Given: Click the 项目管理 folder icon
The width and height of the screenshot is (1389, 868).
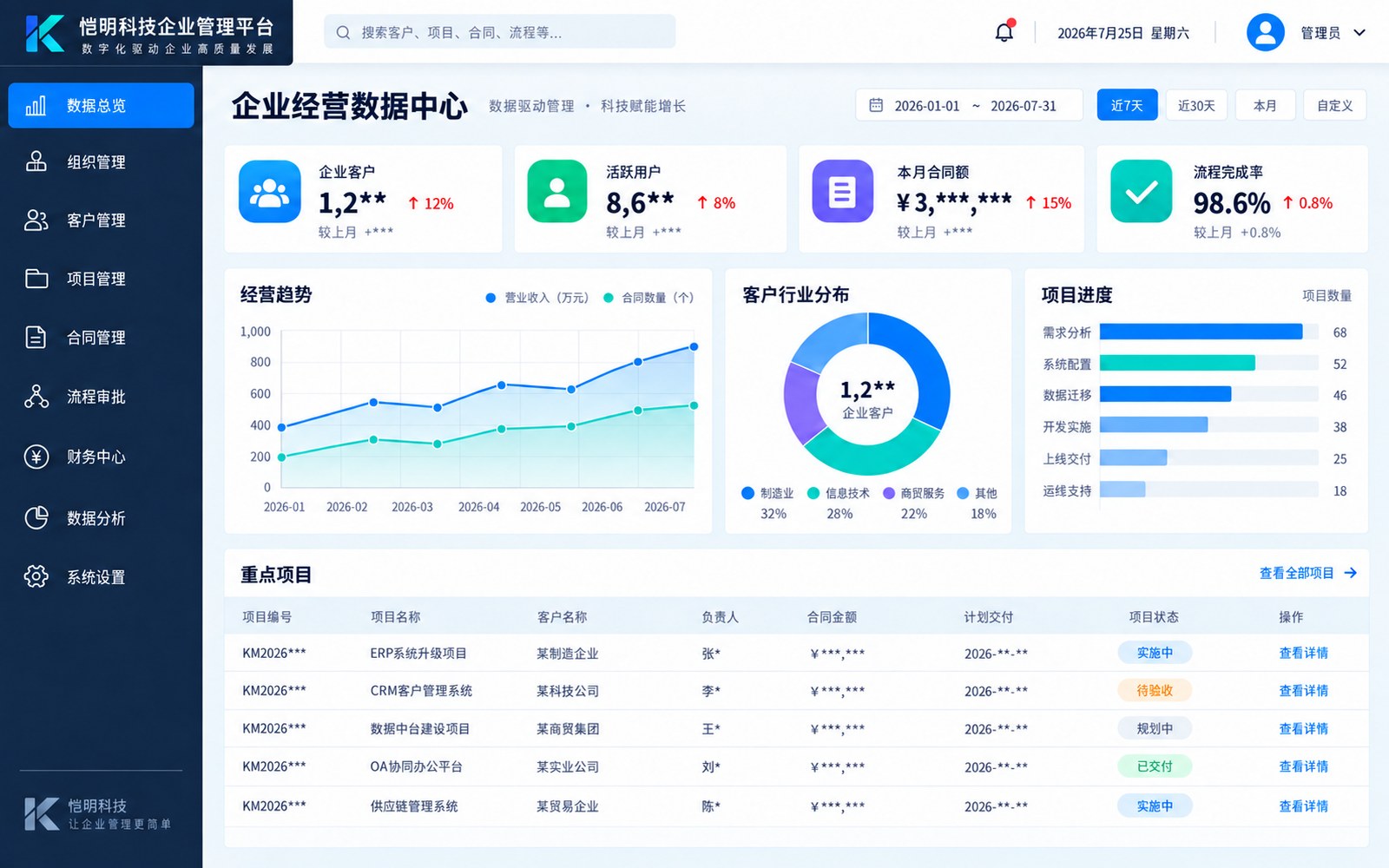Looking at the screenshot, I should pyautogui.click(x=36, y=278).
